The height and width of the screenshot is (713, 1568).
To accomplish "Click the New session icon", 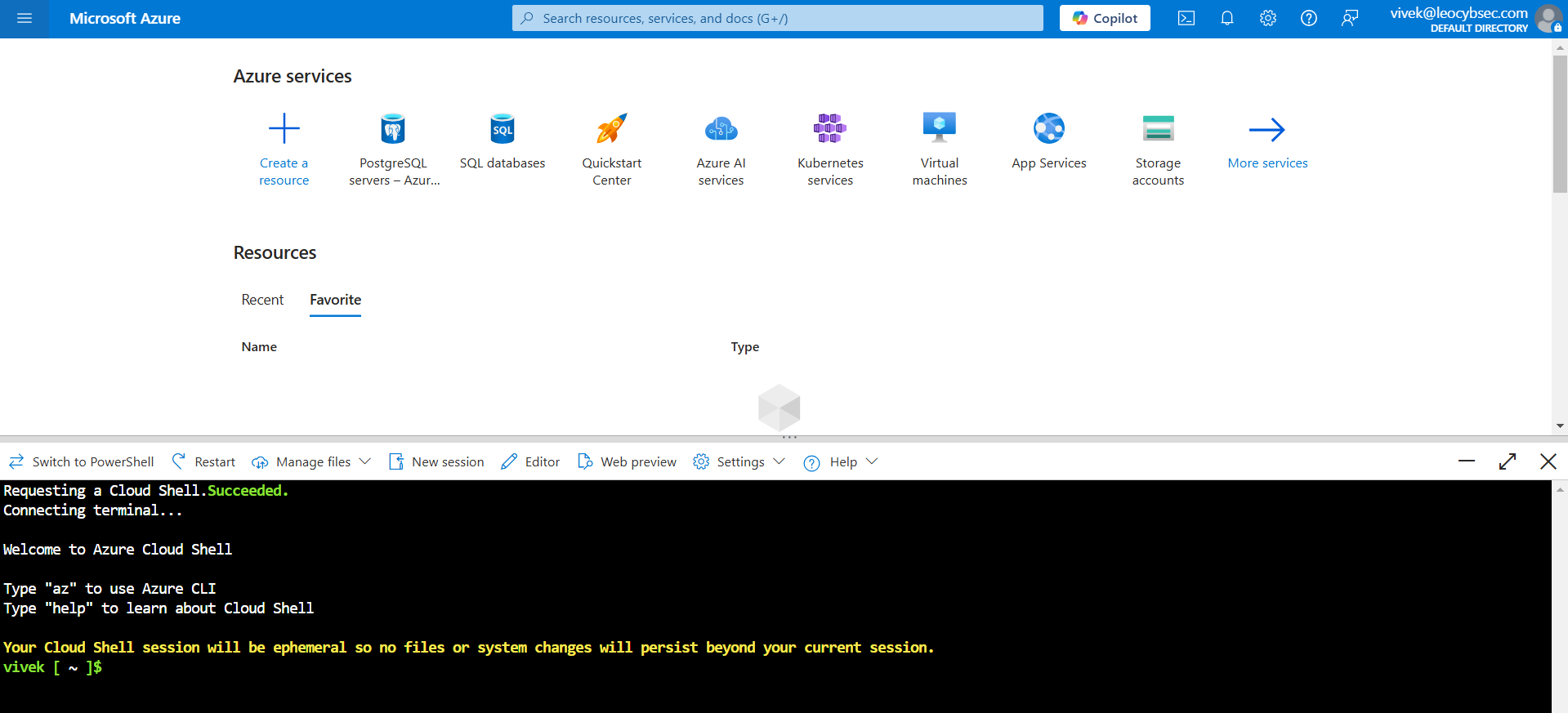I will click(396, 461).
